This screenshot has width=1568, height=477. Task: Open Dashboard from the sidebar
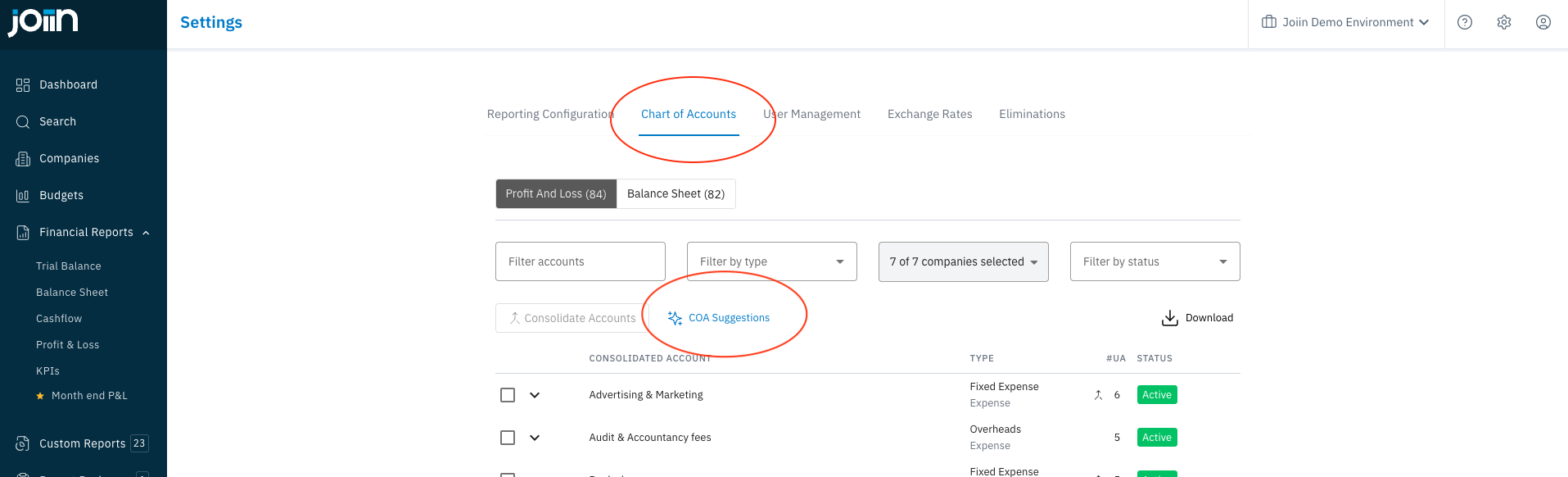tap(68, 84)
